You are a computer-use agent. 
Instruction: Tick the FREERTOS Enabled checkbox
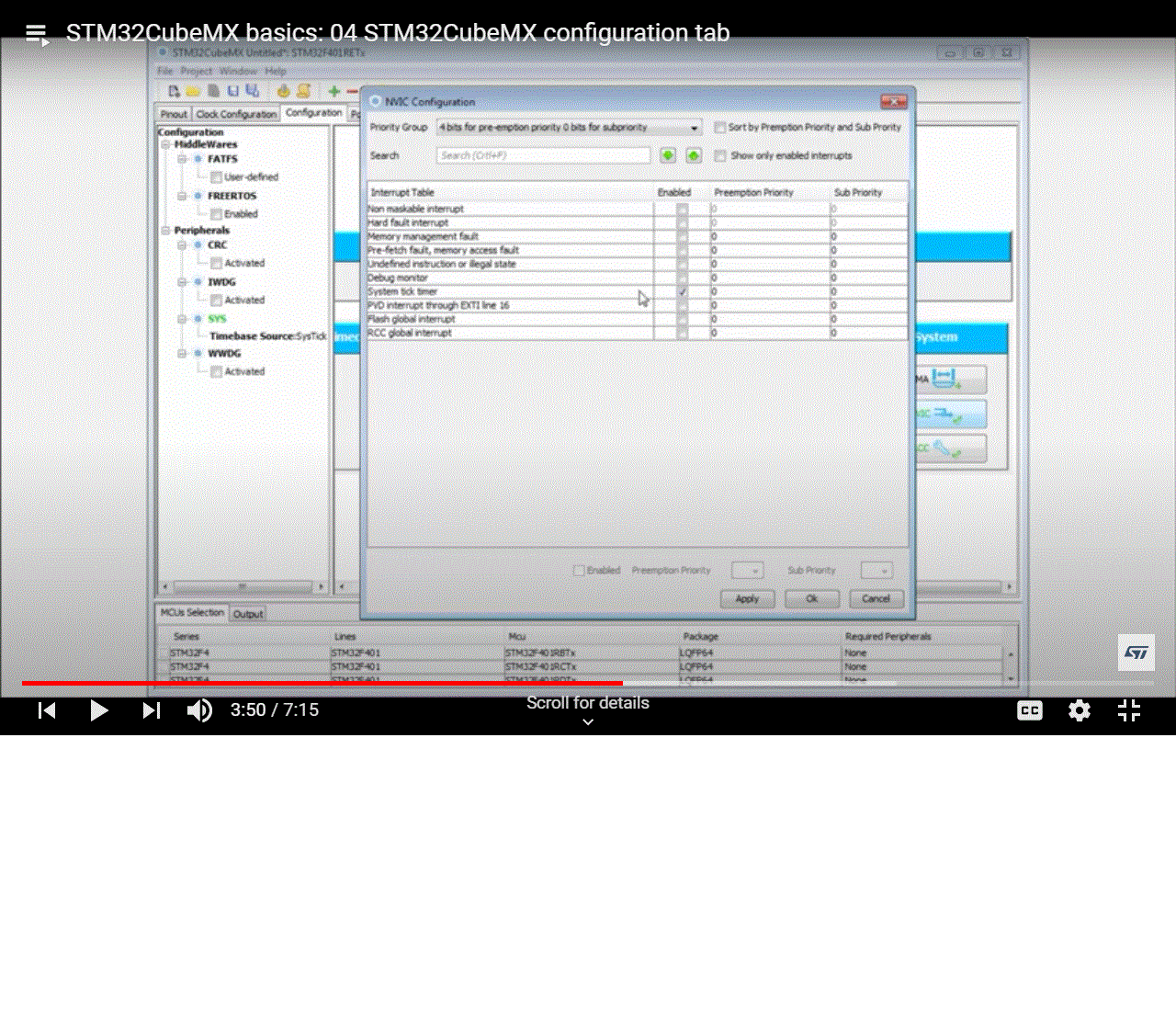[216, 214]
